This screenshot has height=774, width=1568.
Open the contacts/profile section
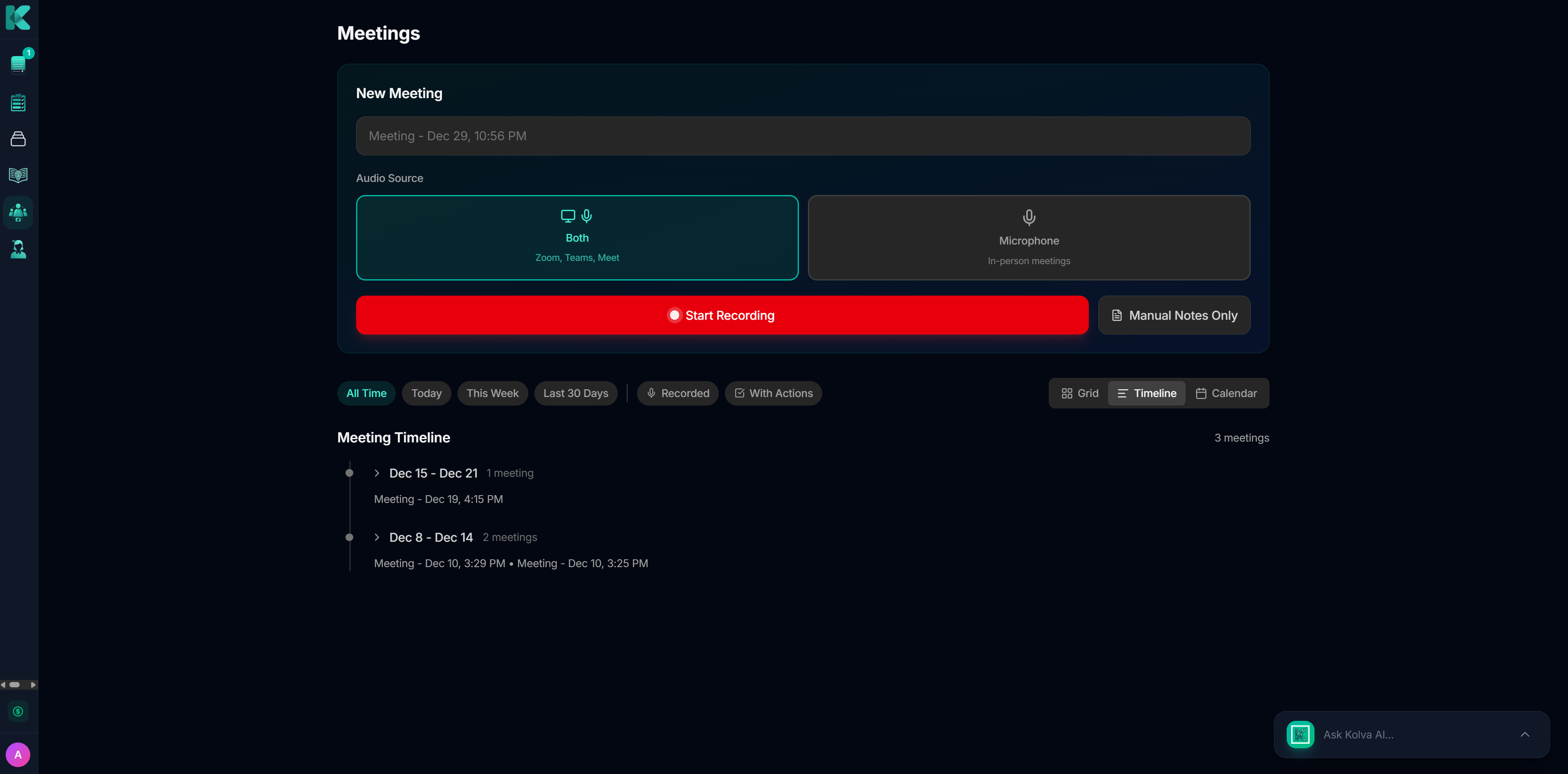tap(18, 249)
